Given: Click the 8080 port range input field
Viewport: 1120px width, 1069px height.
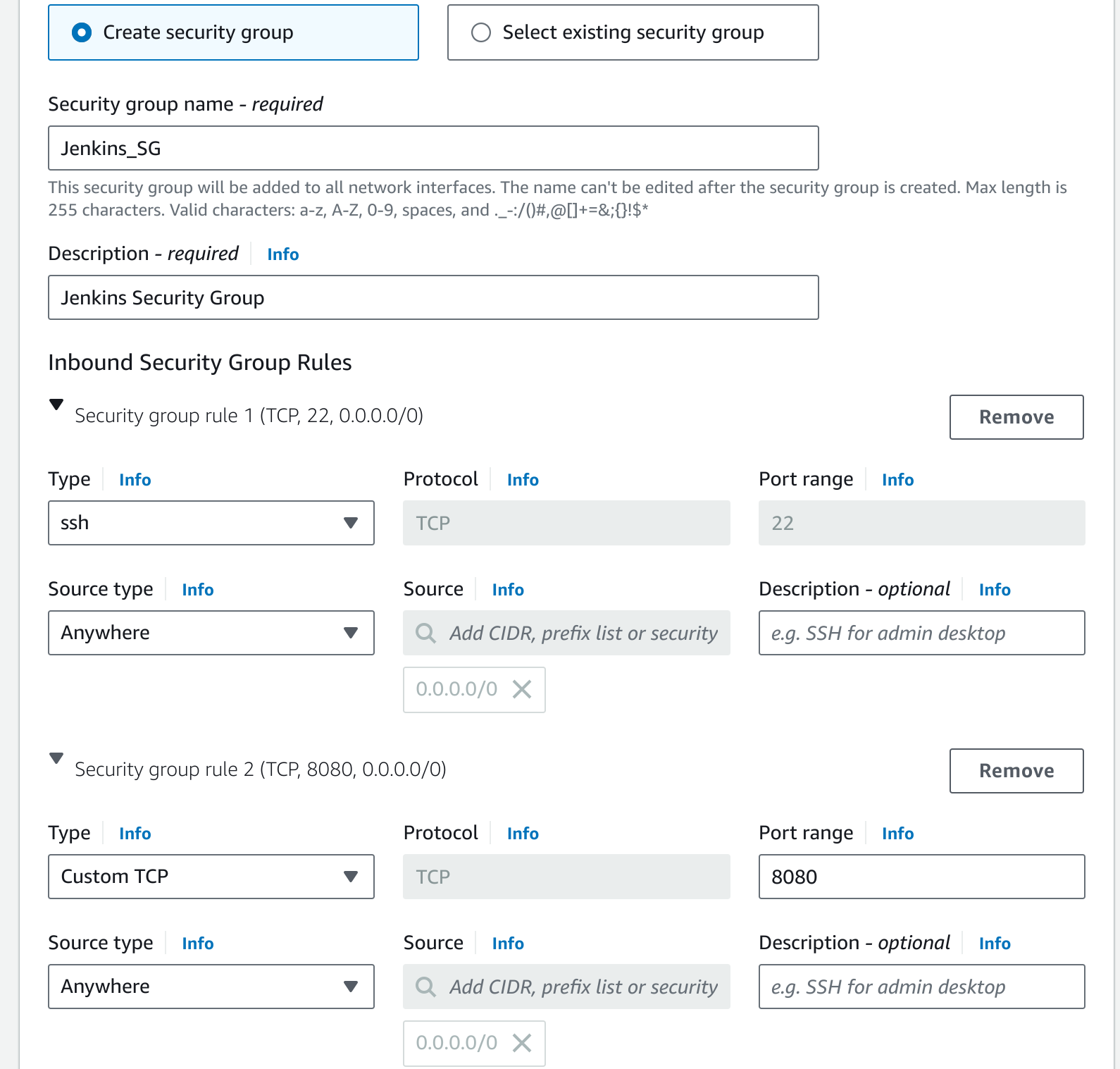Looking at the screenshot, I should click(921, 877).
